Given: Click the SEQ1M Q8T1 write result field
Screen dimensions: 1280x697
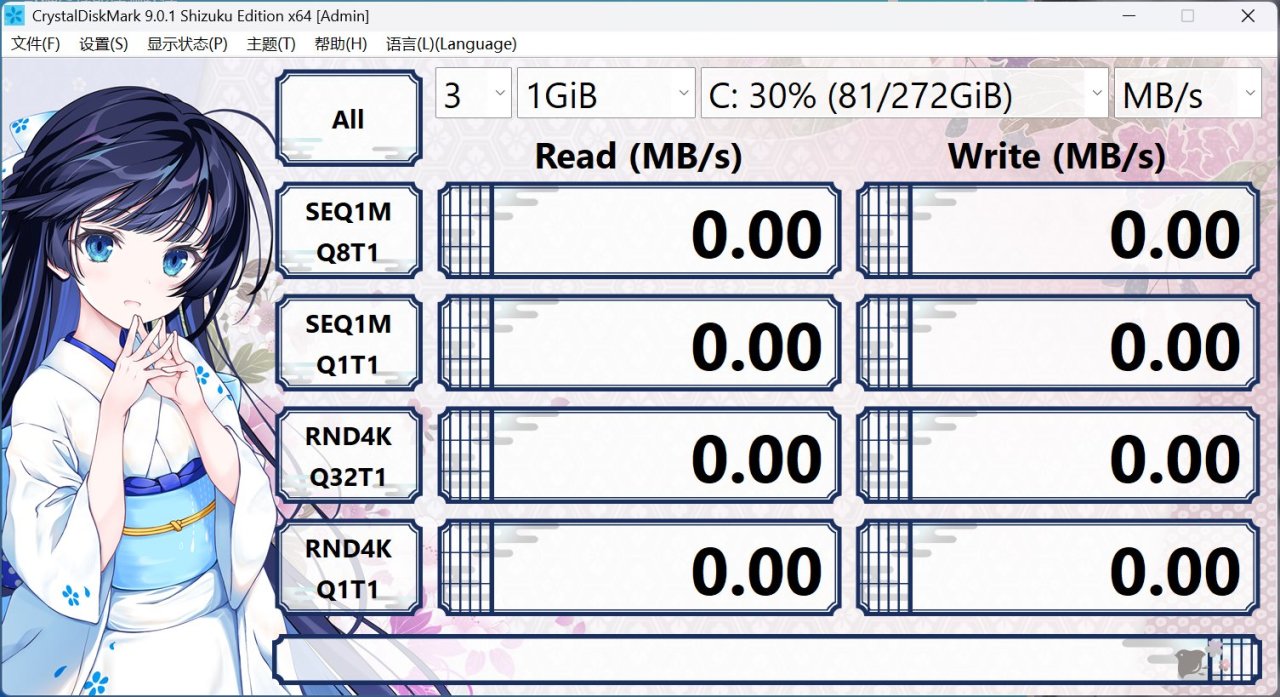Looking at the screenshot, I should 1058,231.
